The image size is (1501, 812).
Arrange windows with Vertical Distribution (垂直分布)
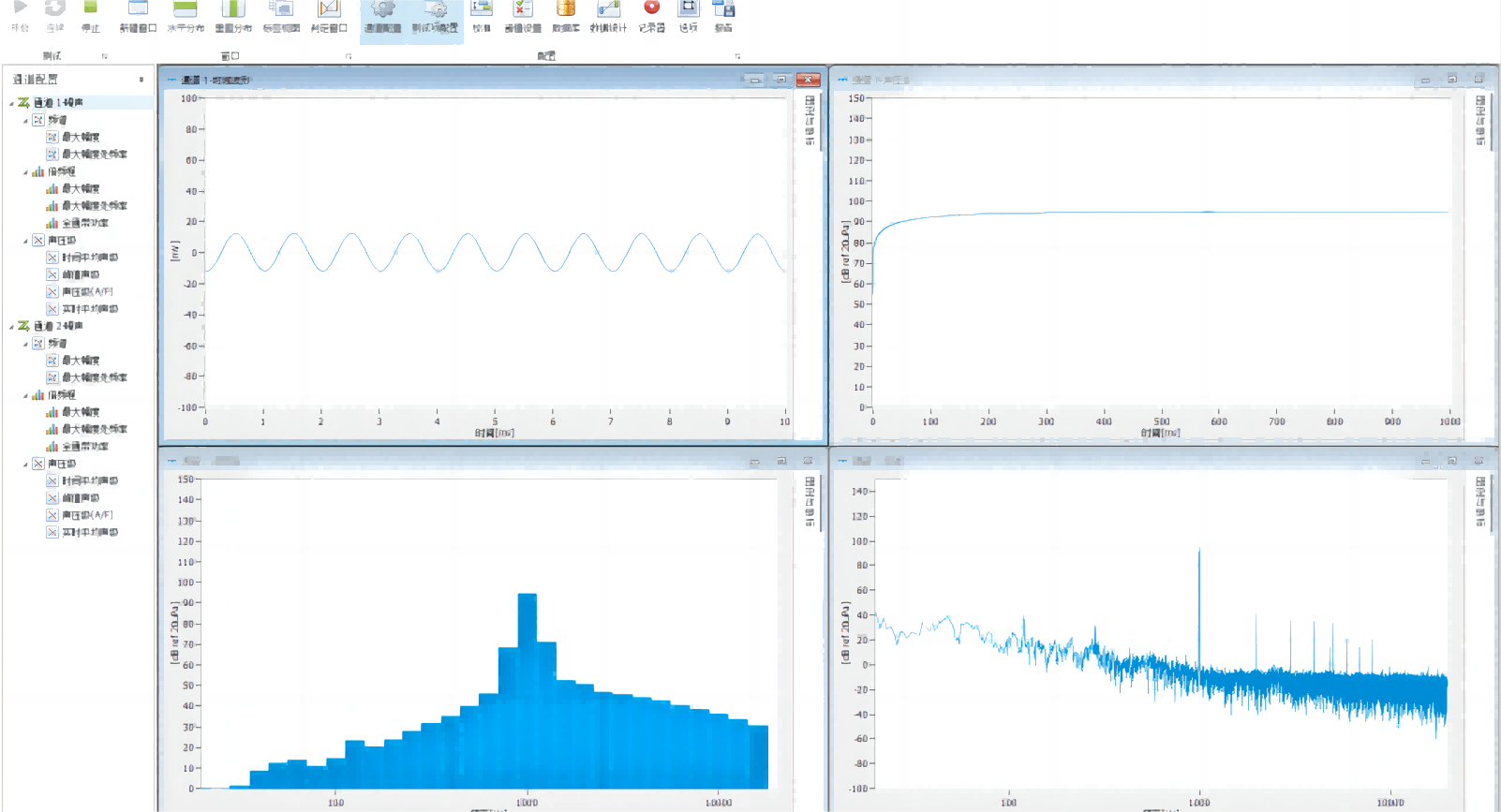tap(233, 11)
